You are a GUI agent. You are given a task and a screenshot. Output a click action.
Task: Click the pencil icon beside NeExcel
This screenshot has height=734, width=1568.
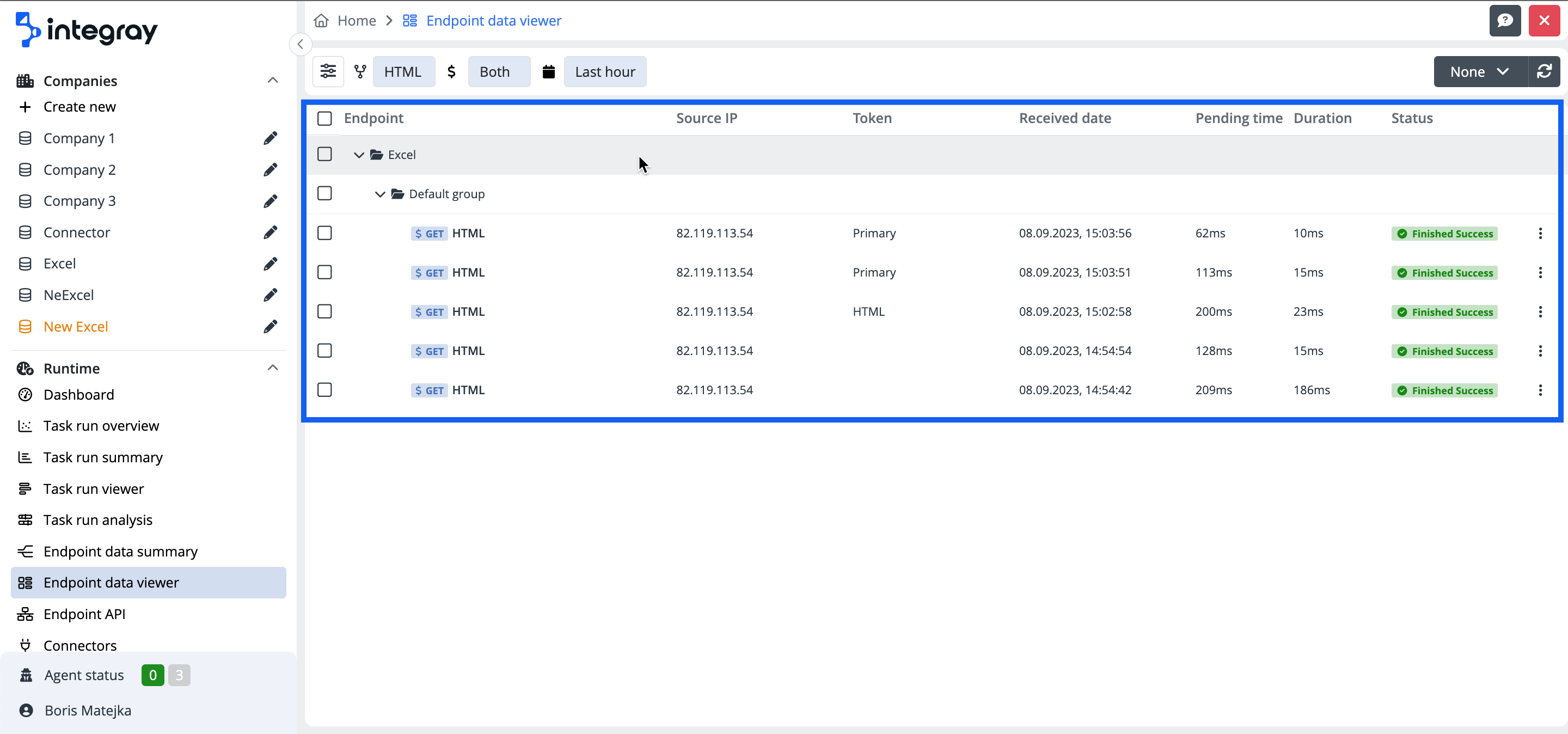270,295
